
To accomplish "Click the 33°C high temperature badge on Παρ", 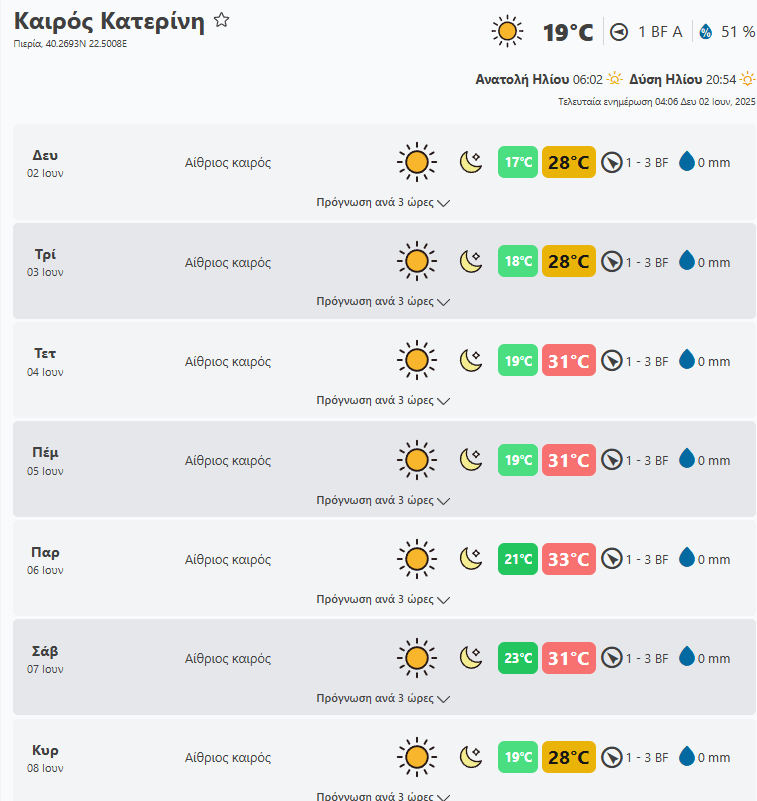I will tap(569, 559).
